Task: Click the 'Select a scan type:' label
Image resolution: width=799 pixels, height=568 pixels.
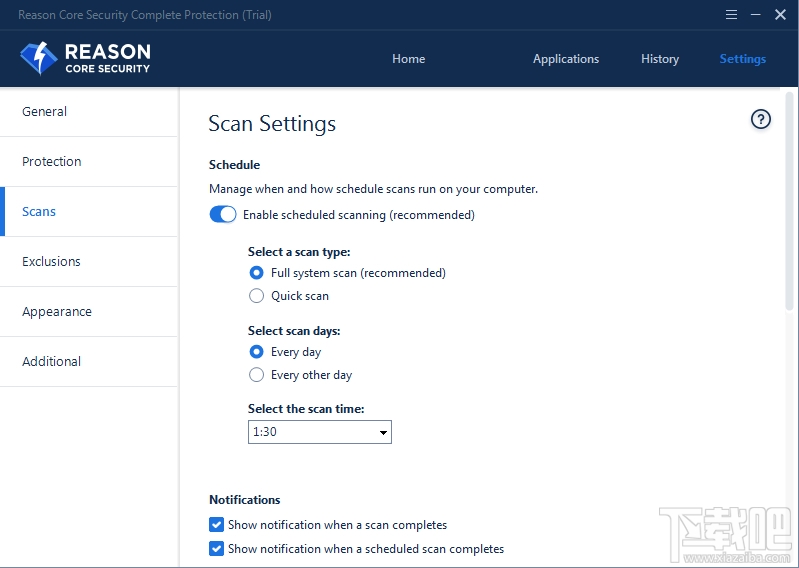Action: pyautogui.click(x=299, y=252)
